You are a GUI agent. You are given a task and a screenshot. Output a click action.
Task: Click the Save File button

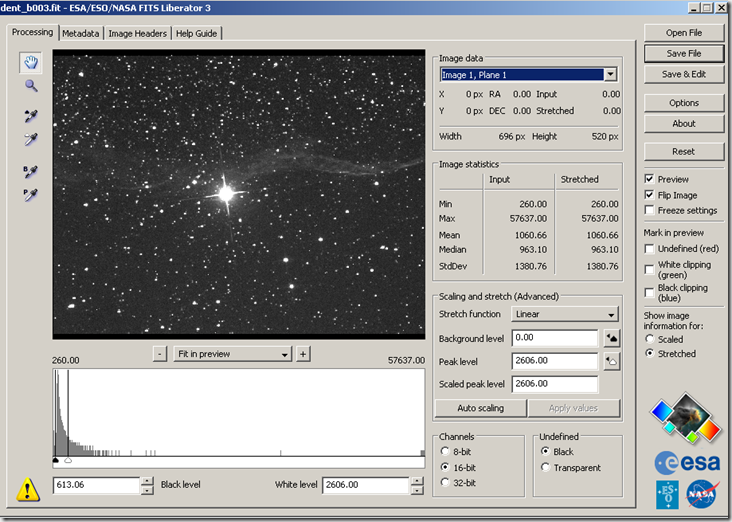point(683,54)
